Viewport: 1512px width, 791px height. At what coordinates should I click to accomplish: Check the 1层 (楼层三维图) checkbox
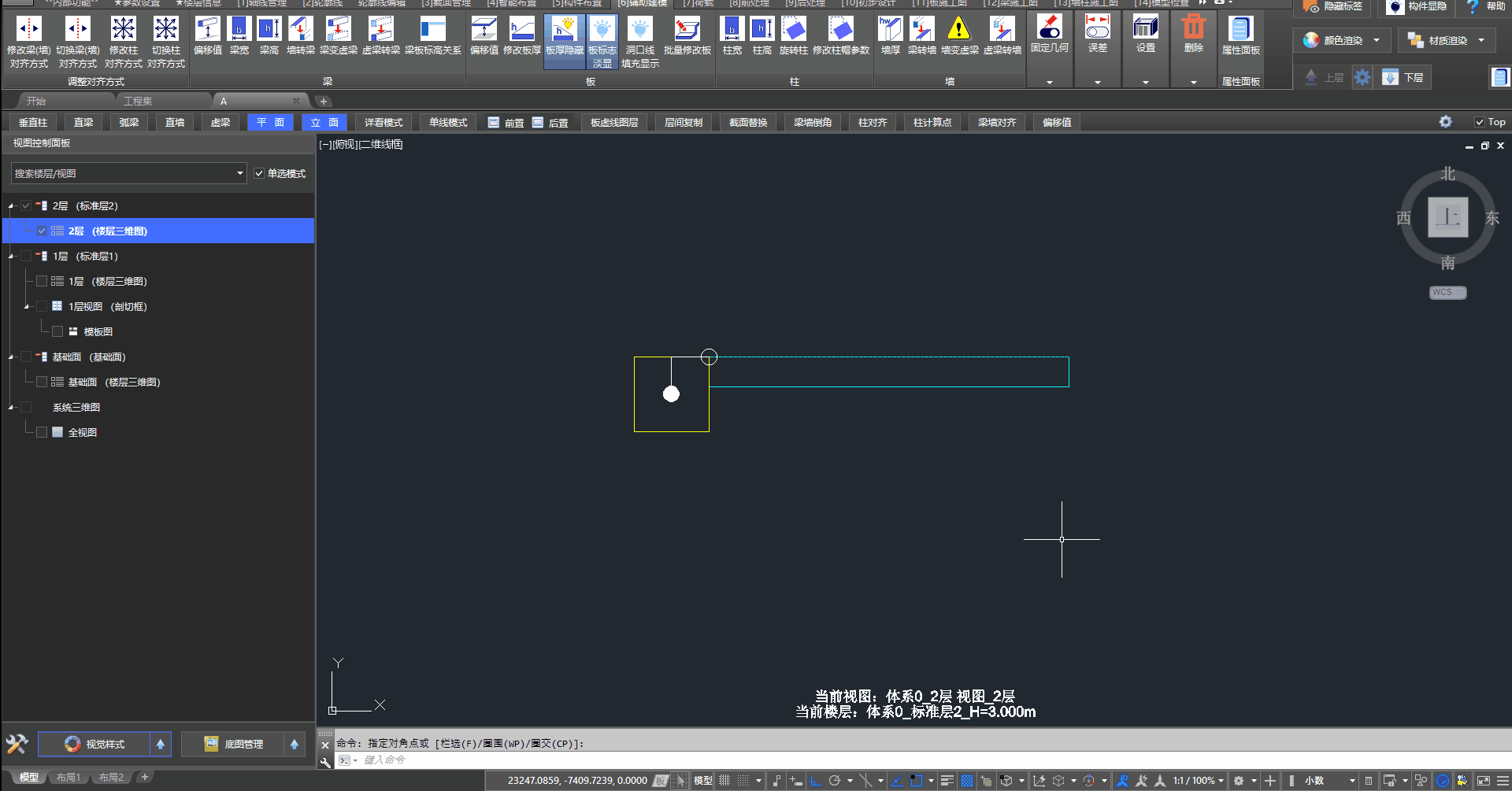point(42,281)
